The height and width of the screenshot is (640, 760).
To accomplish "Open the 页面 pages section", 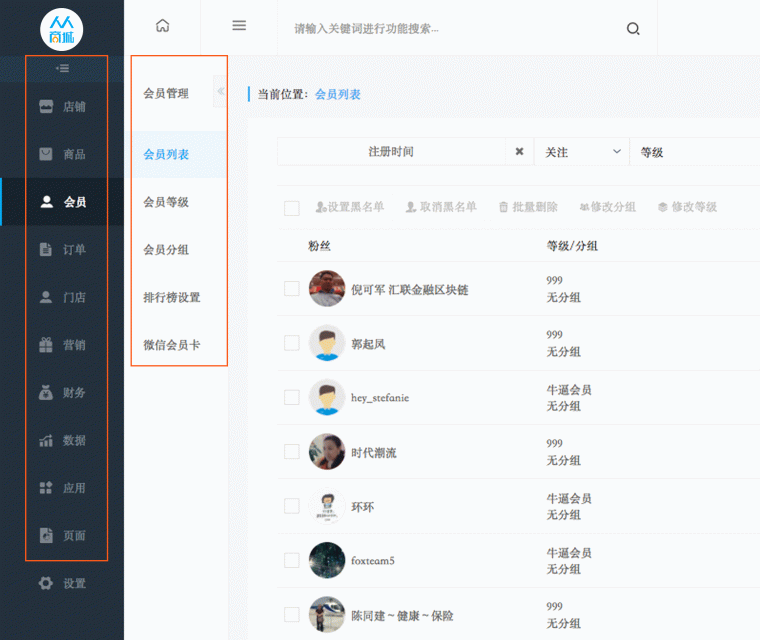I will coord(62,535).
